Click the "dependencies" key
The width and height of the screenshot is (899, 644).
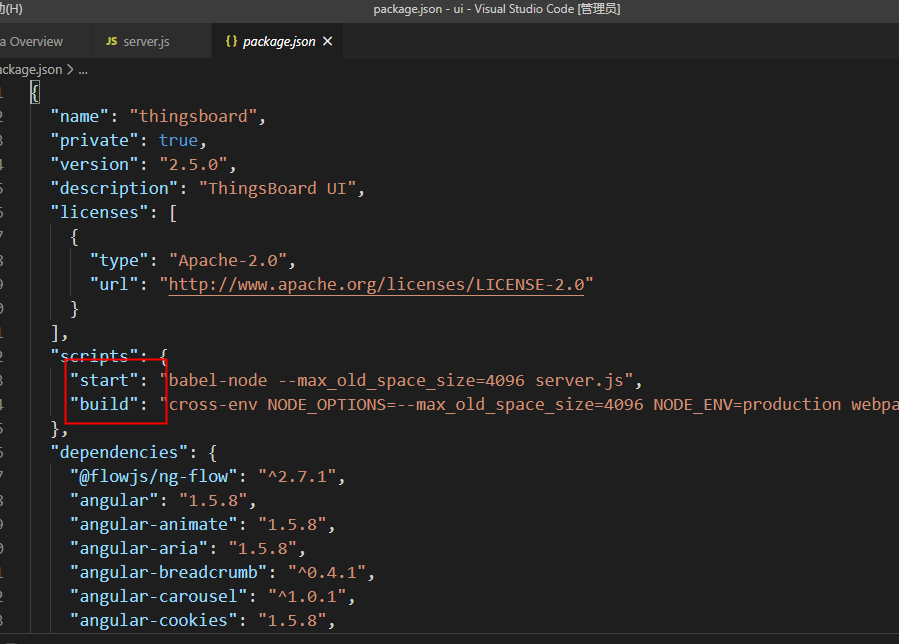[119, 452]
